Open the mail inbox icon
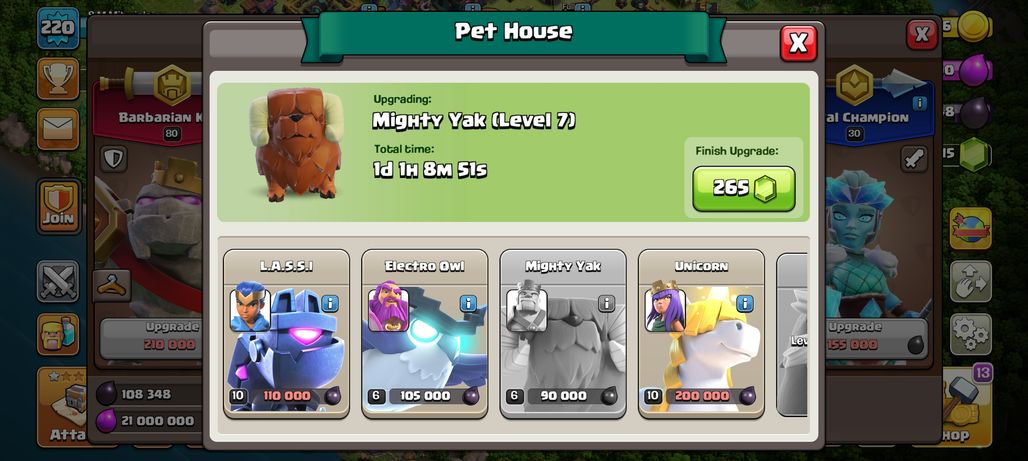The image size is (1028, 461). (58, 129)
